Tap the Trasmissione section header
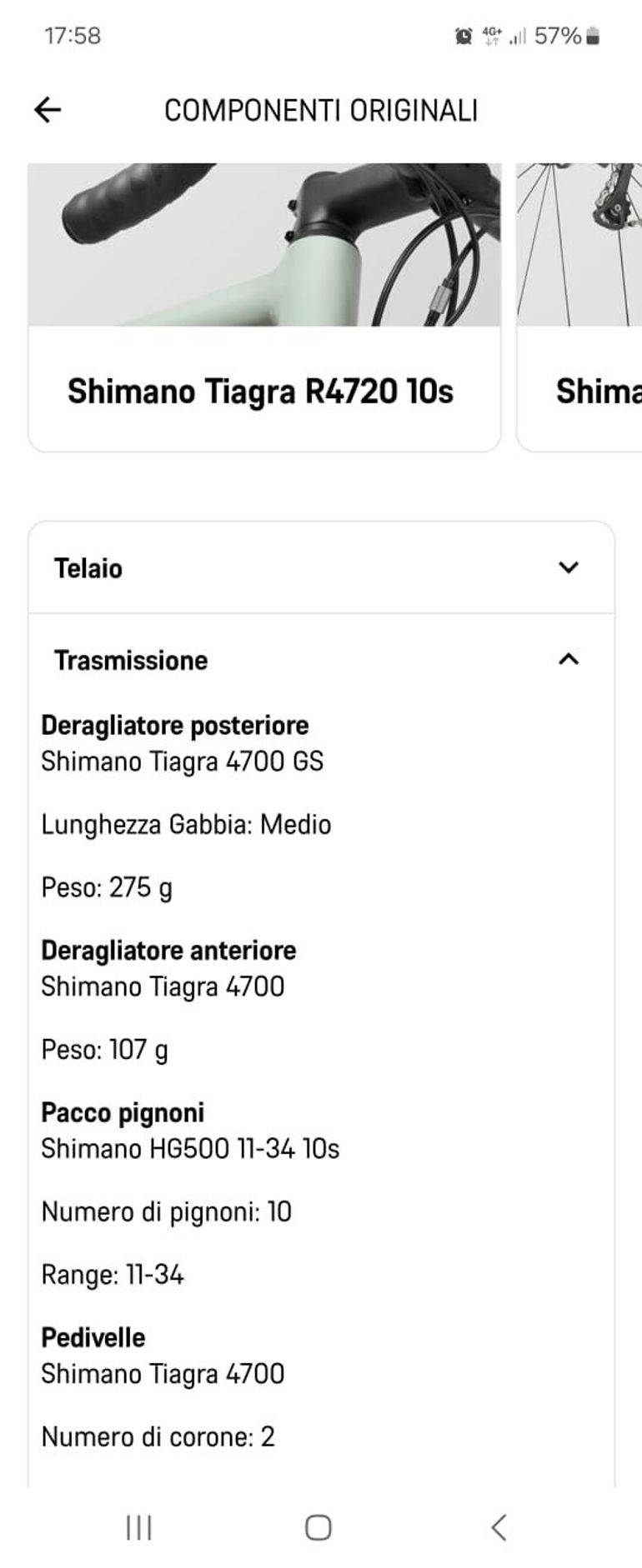 click(131, 660)
